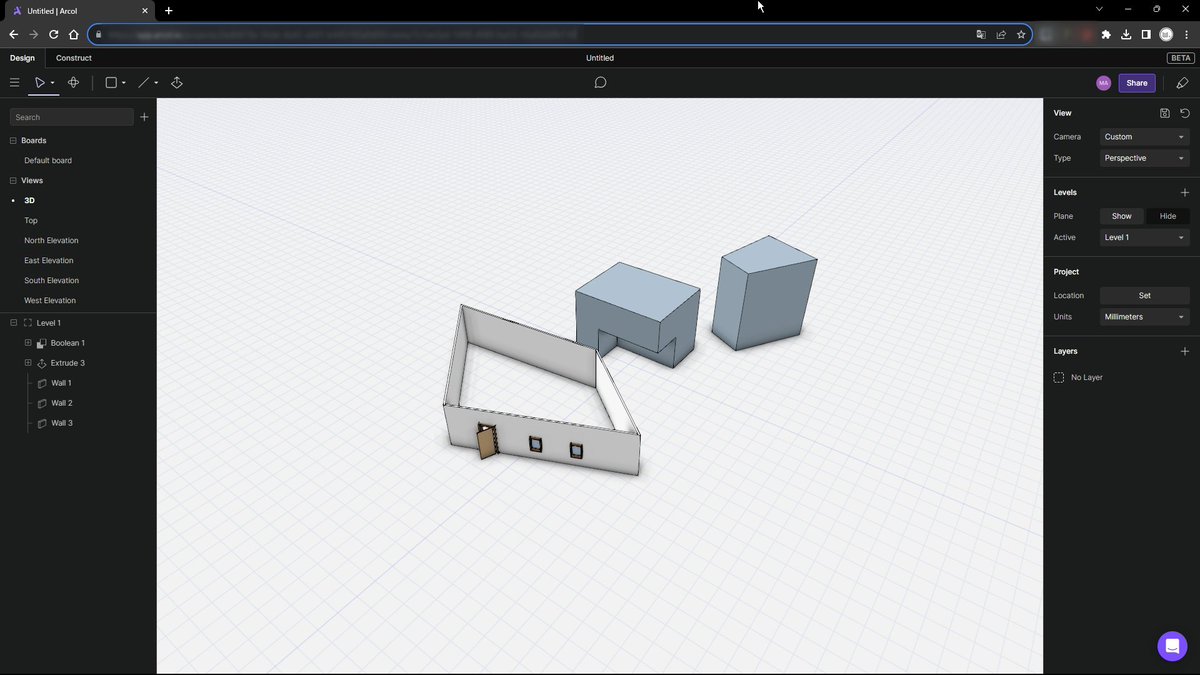1200x675 pixels.
Task: Select Wall 1 in the tree
Action: [62, 383]
